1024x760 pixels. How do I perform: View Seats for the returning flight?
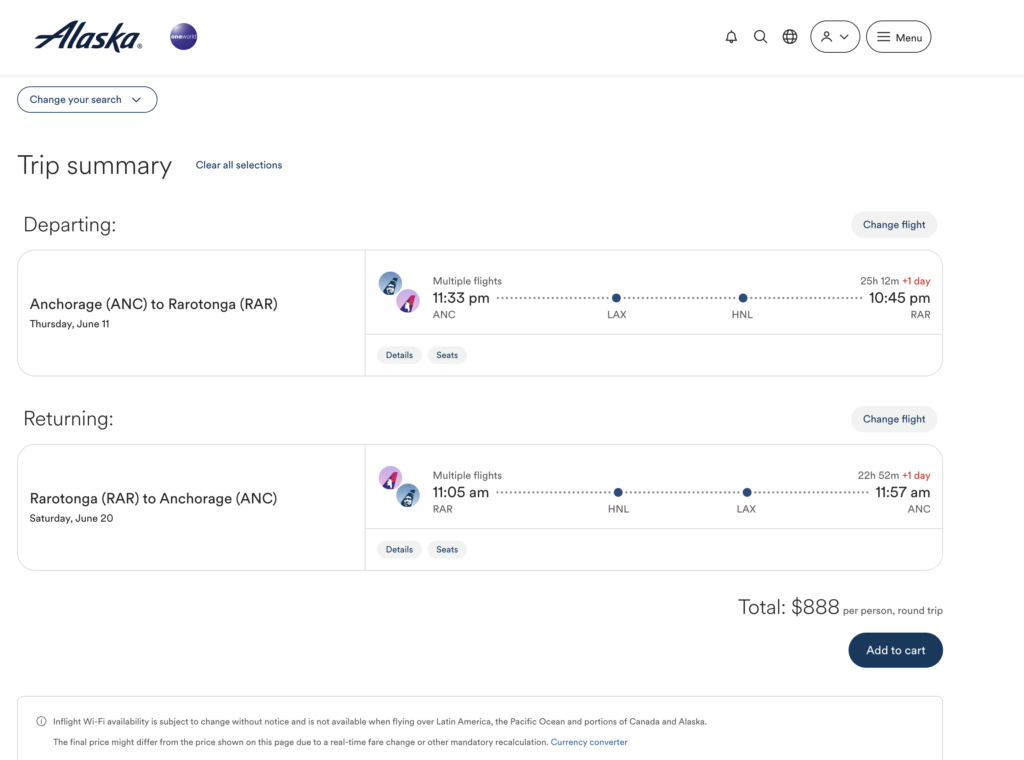pyautogui.click(x=447, y=549)
